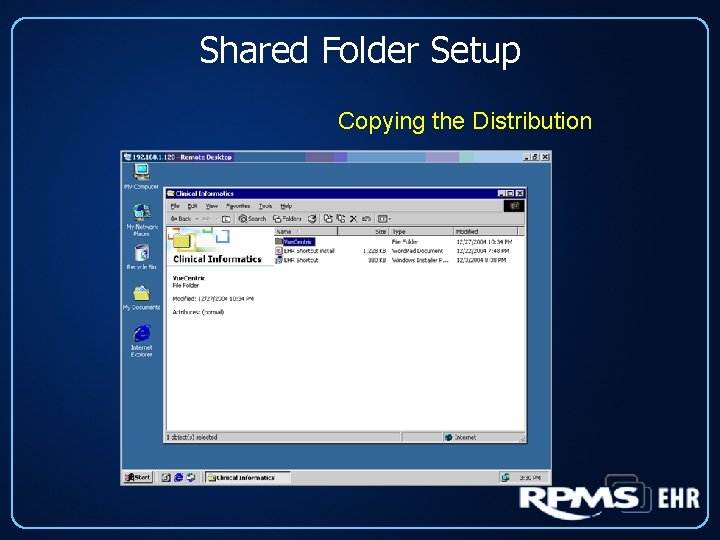Click the File Folder type cell
Image resolution: width=720 pixels, height=540 pixels.
coord(405,242)
